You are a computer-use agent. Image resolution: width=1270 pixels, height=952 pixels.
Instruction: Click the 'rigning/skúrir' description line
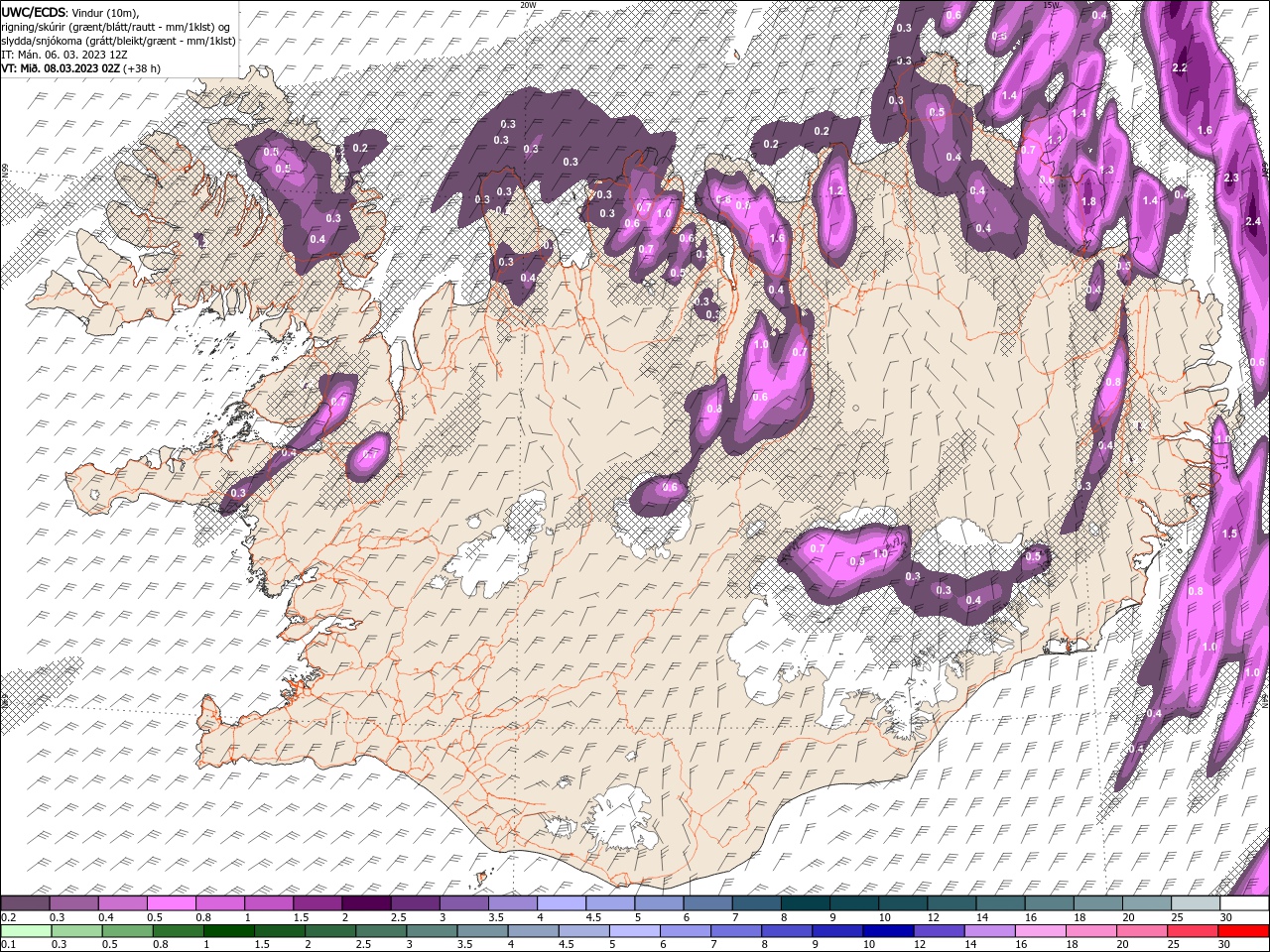tap(117, 27)
